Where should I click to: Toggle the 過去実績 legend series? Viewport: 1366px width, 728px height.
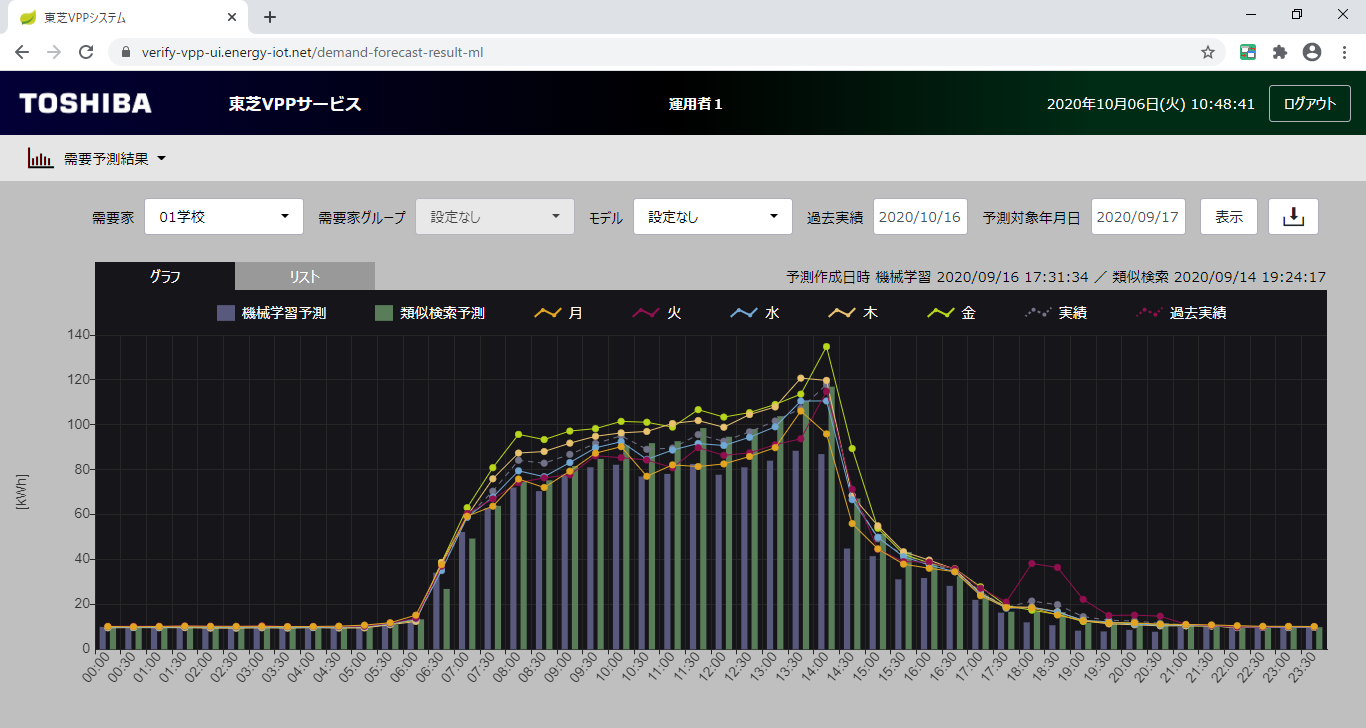pos(1181,313)
